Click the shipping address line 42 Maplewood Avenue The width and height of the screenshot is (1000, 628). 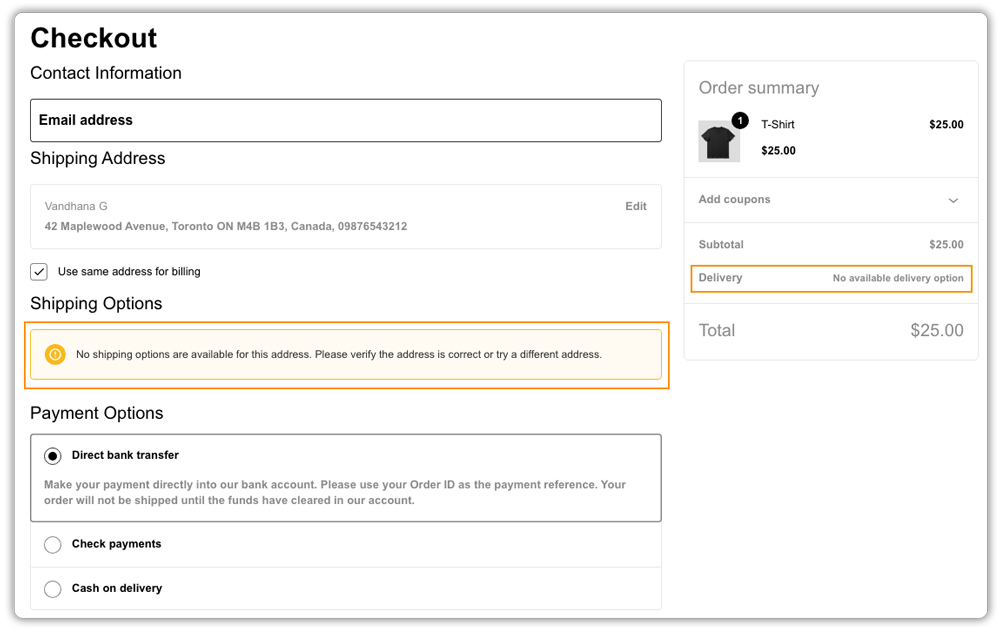226,226
